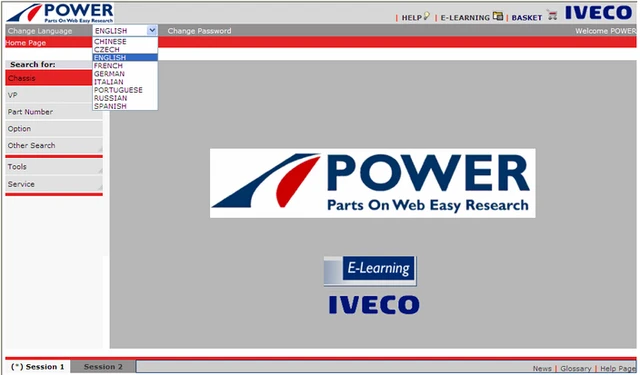Select Chassis search option

[x=49, y=78]
